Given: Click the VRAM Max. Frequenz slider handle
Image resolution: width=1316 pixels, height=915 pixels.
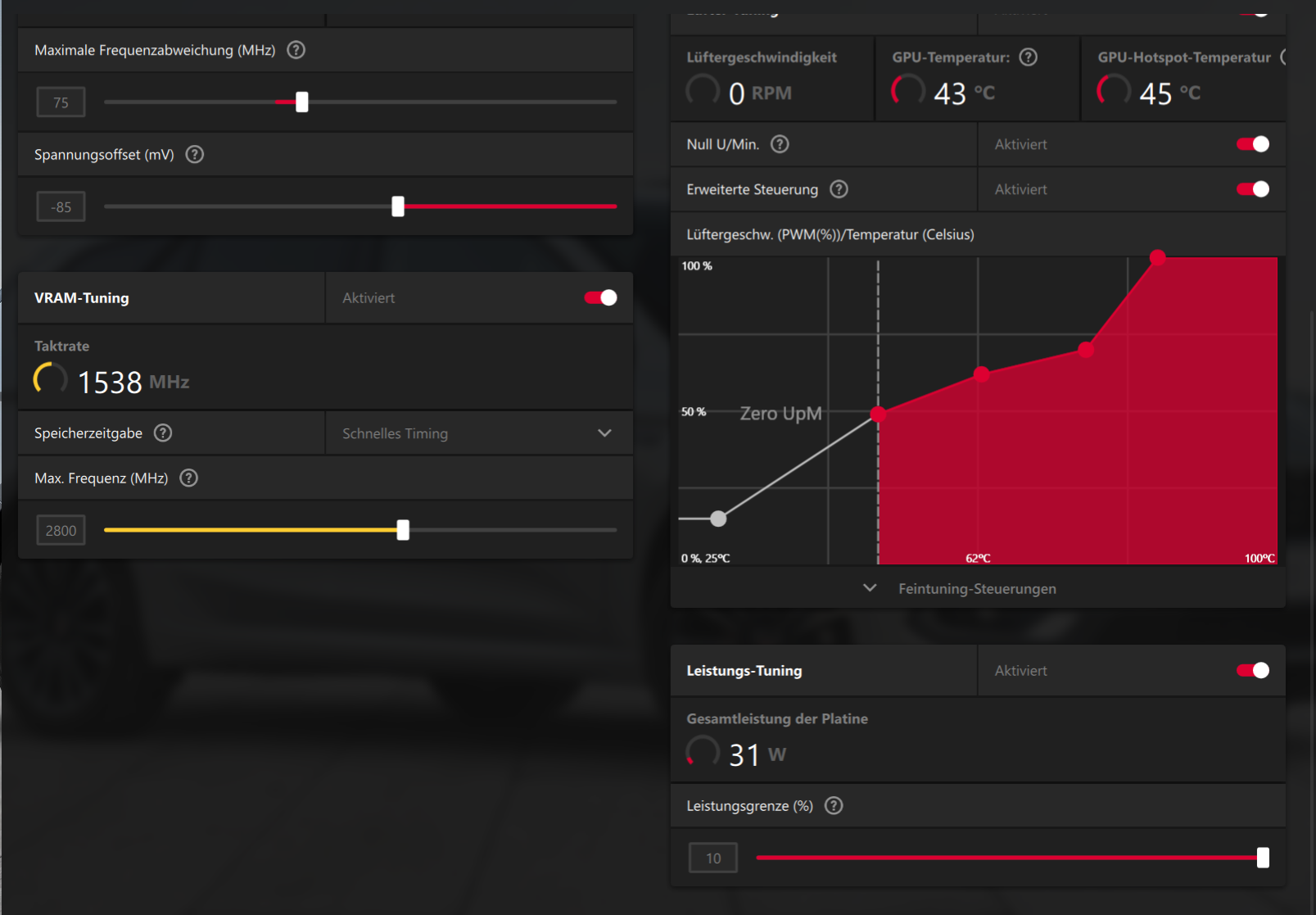Looking at the screenshot, I should coord(403,530).
